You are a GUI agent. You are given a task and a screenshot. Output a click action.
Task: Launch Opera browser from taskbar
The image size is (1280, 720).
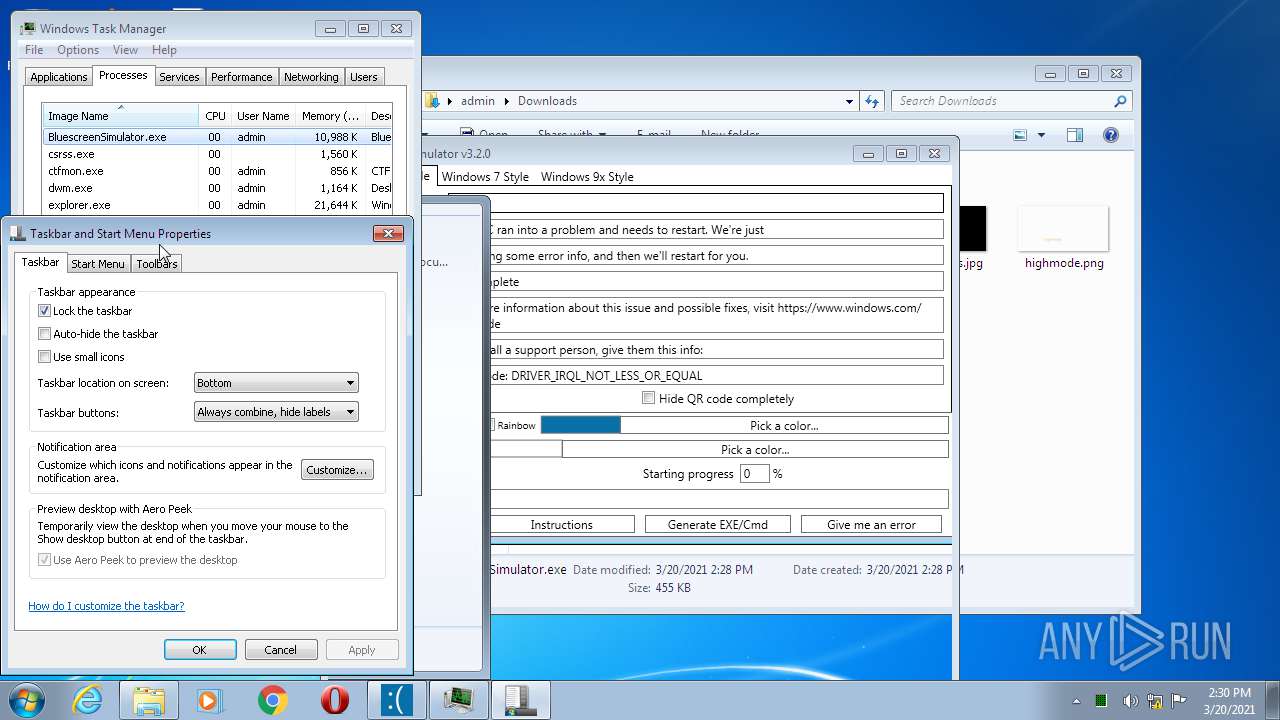[x=334, y=700]
